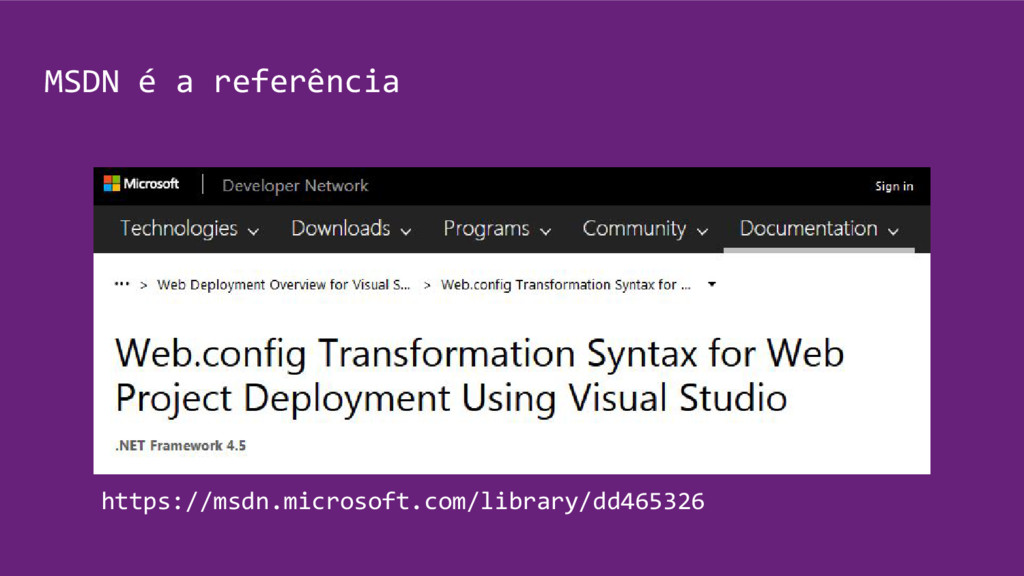Open the Documentation menu
This screenshot has width=1024, height=576.
pyautogui.click(x=819, y=229)
